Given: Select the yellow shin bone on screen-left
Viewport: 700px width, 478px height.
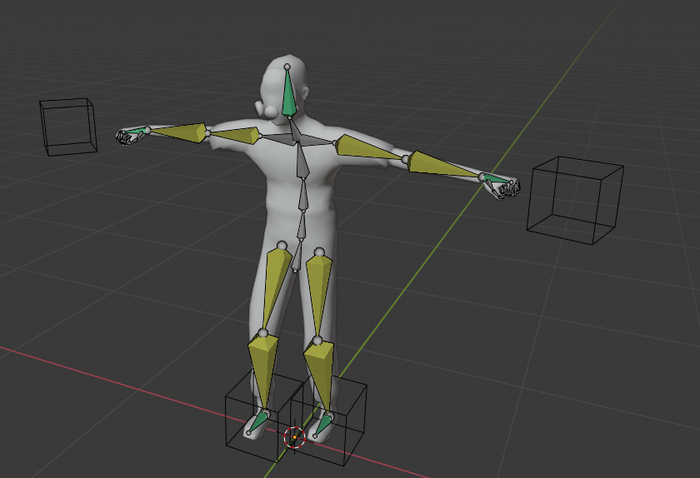Looking at the screenshot, I should [x=263, y=368].
